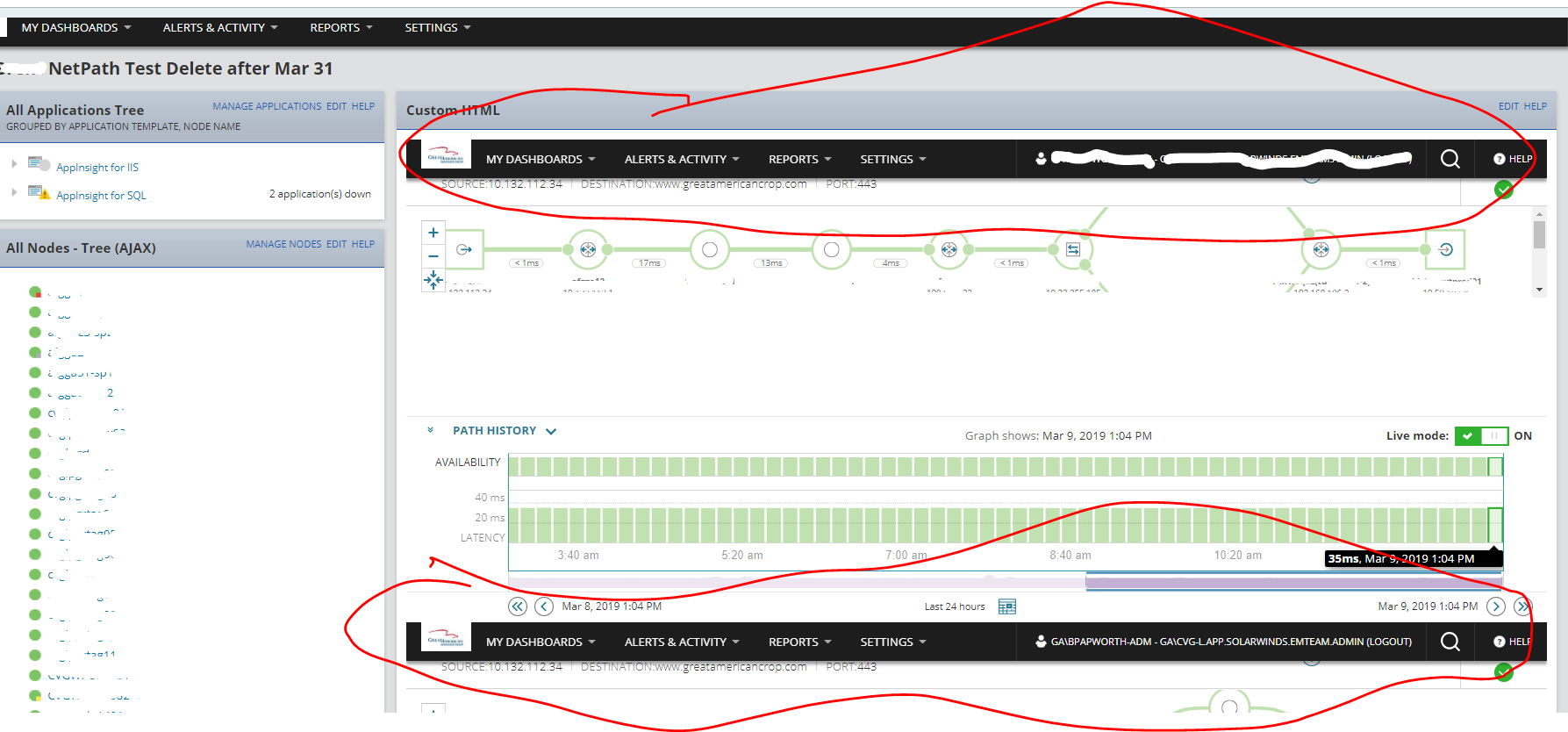Click the 13ms link latency label

[x=771, y=262]
